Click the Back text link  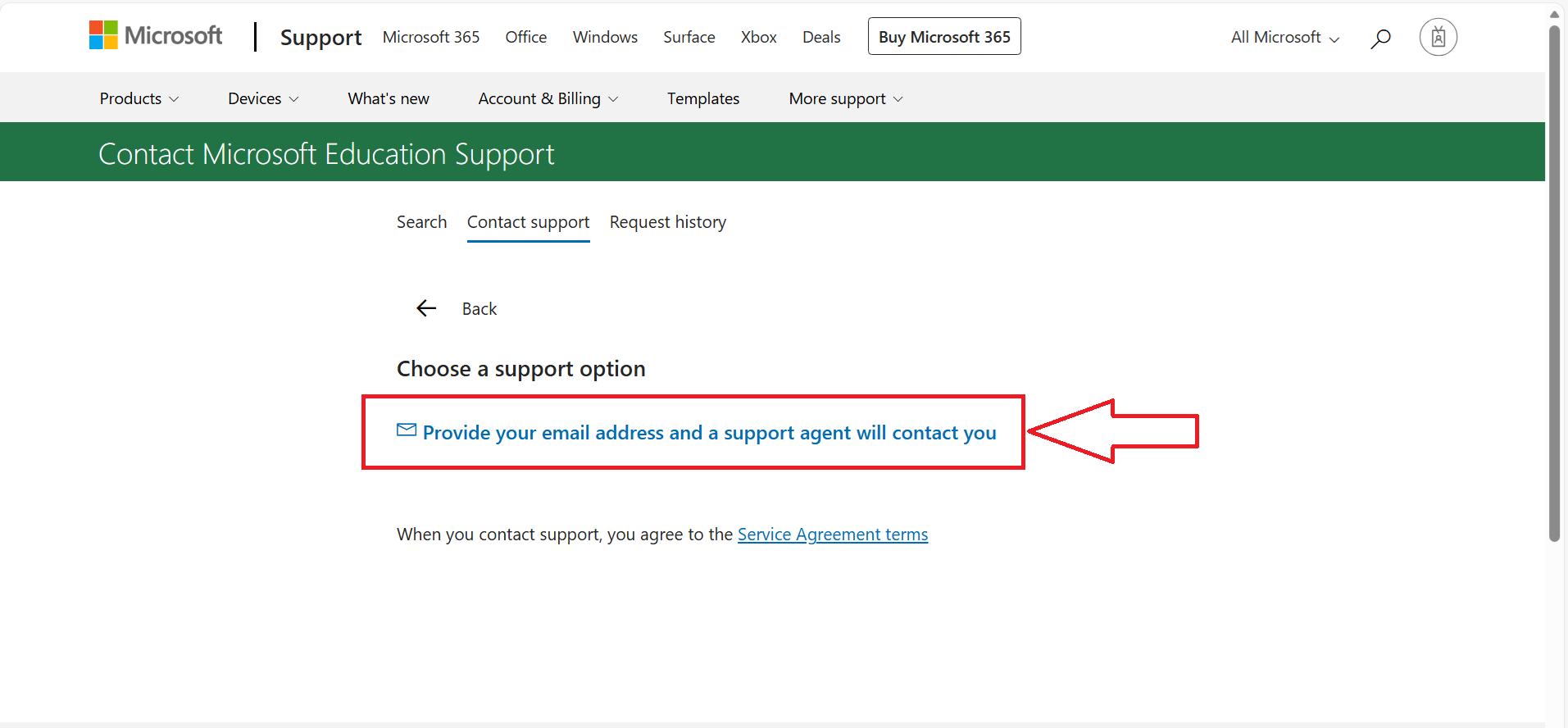(x=479, y=309)
